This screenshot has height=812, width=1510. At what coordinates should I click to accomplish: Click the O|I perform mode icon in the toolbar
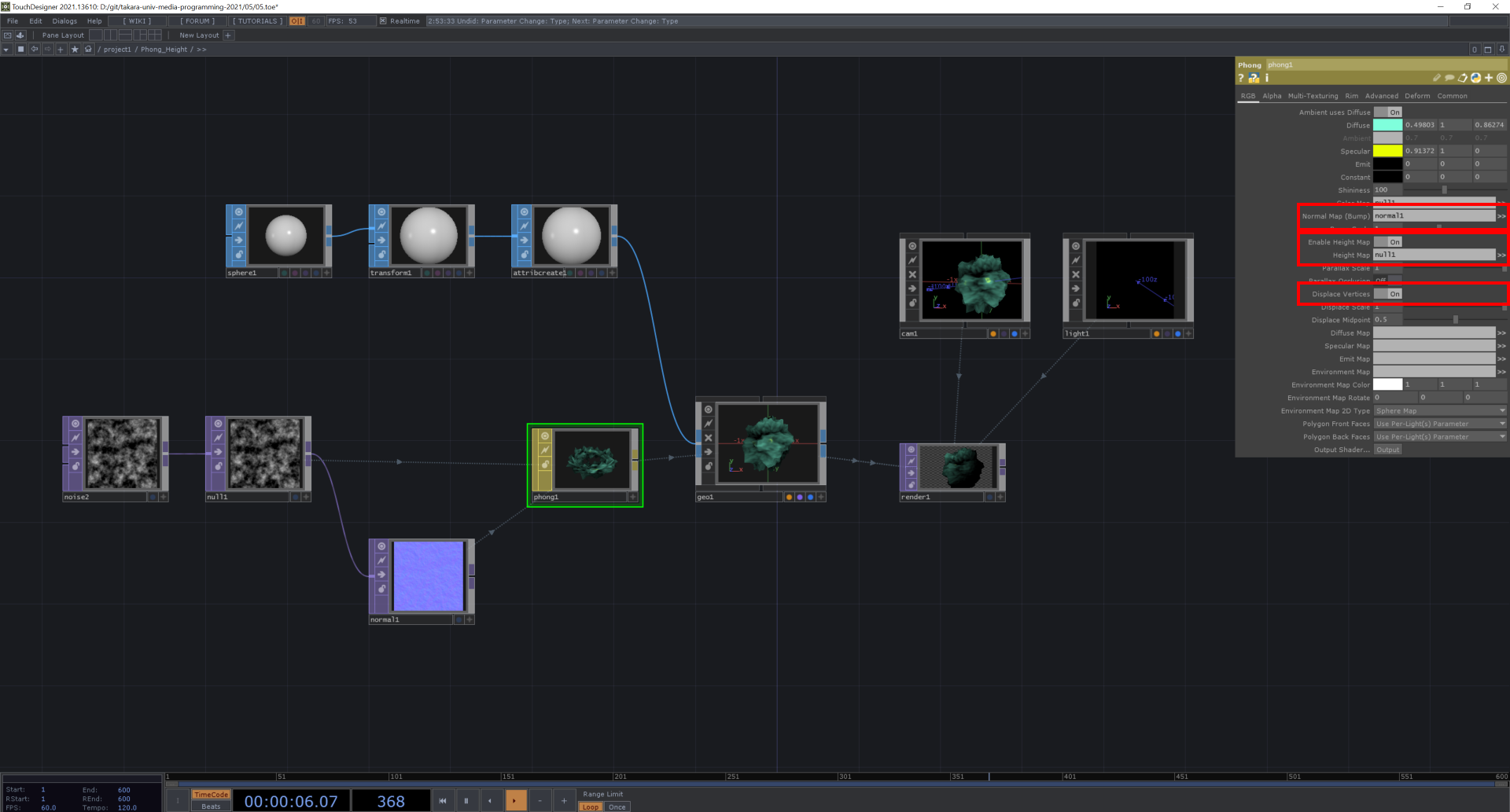pos(296,21)
